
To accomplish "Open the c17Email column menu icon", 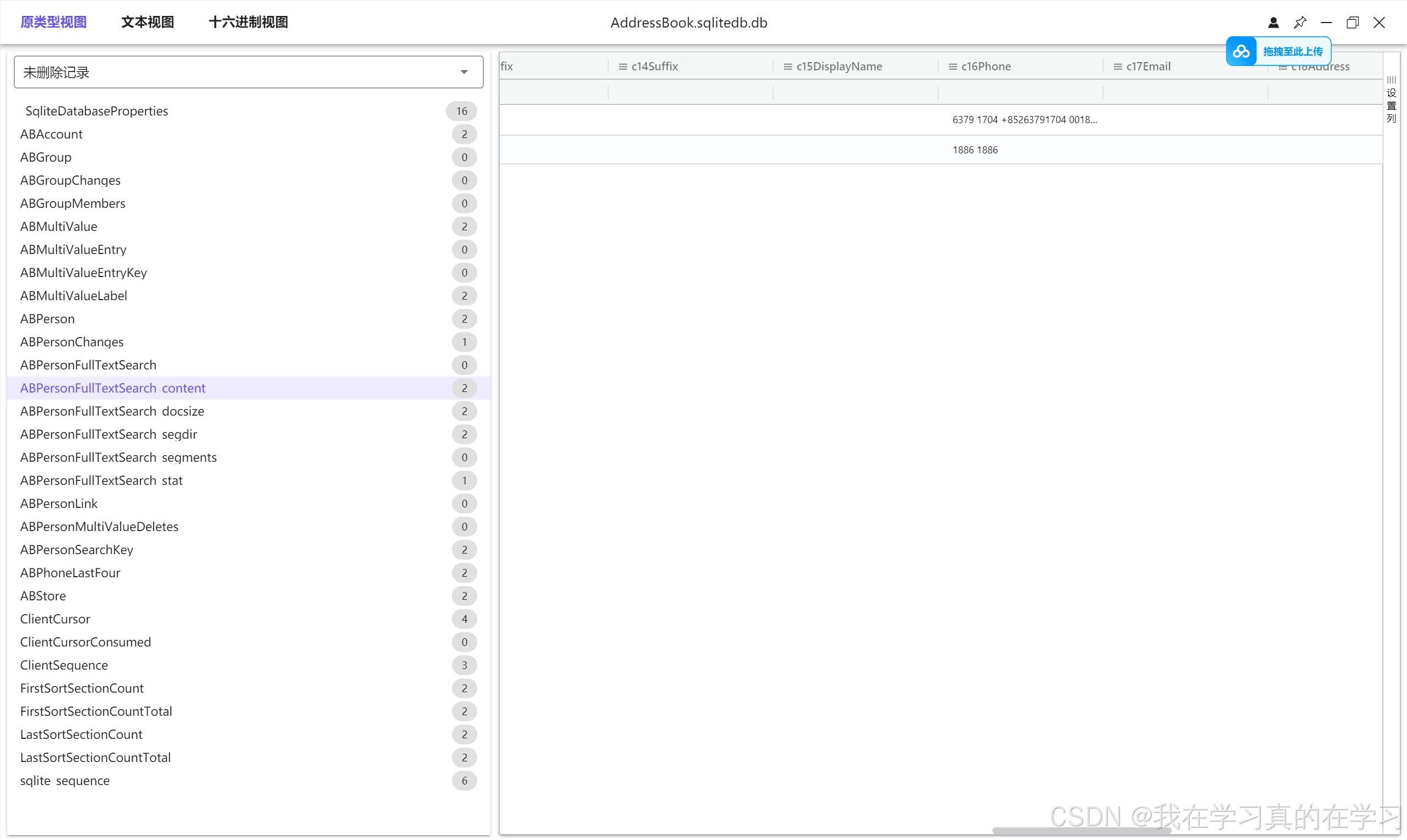I will tap(1117, 67).
